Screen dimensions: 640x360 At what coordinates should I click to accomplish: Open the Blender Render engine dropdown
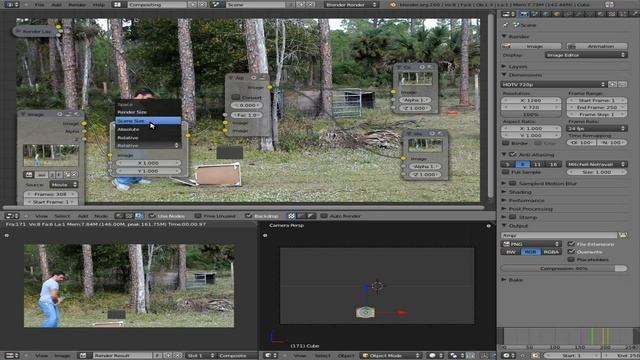pos(351,4)
